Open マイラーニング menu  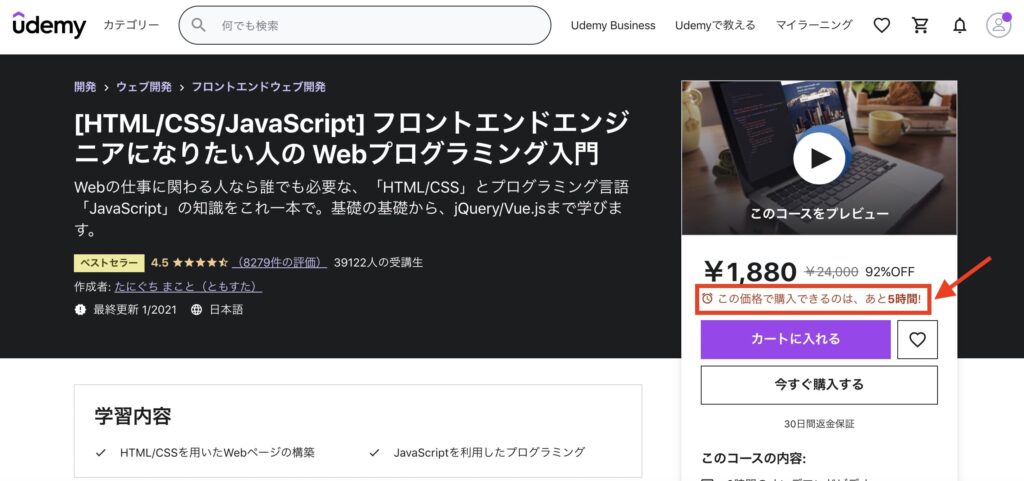click(814, 25)
